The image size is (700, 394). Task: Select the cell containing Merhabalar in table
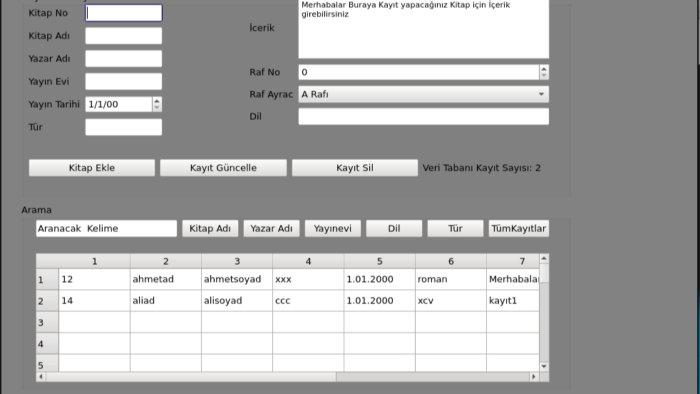(x=513, y=279)
